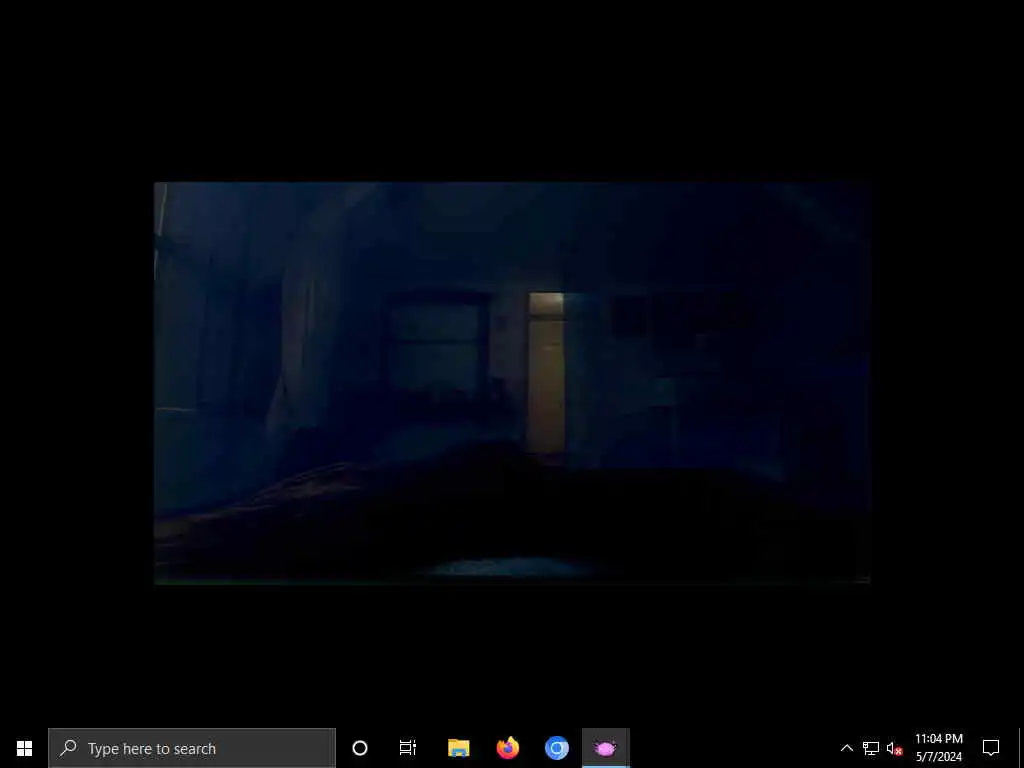Screen dimensions: 1024x768
Task: Click the dark video frame in the player
Action: pyautogui.click(x=512, y=383)
